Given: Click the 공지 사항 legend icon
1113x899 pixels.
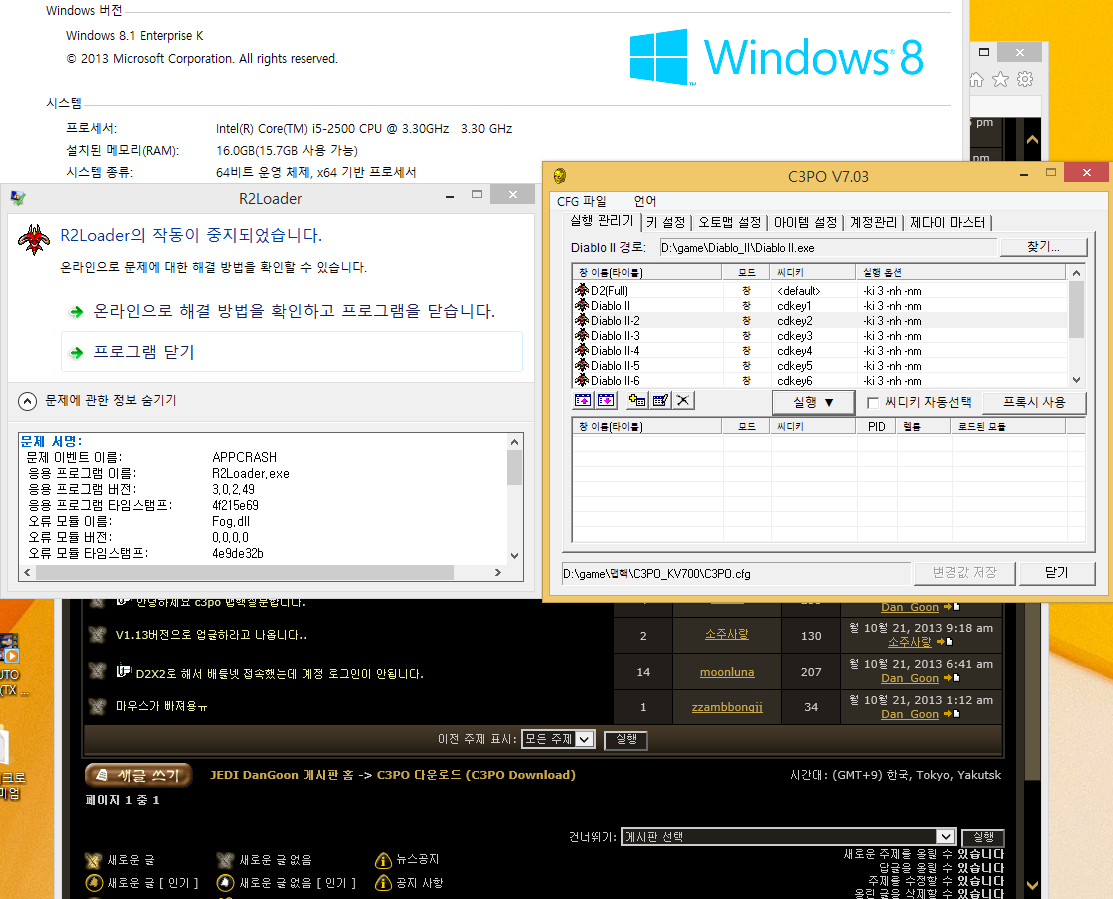Looking at the screenshot, I should click(383, 883).
